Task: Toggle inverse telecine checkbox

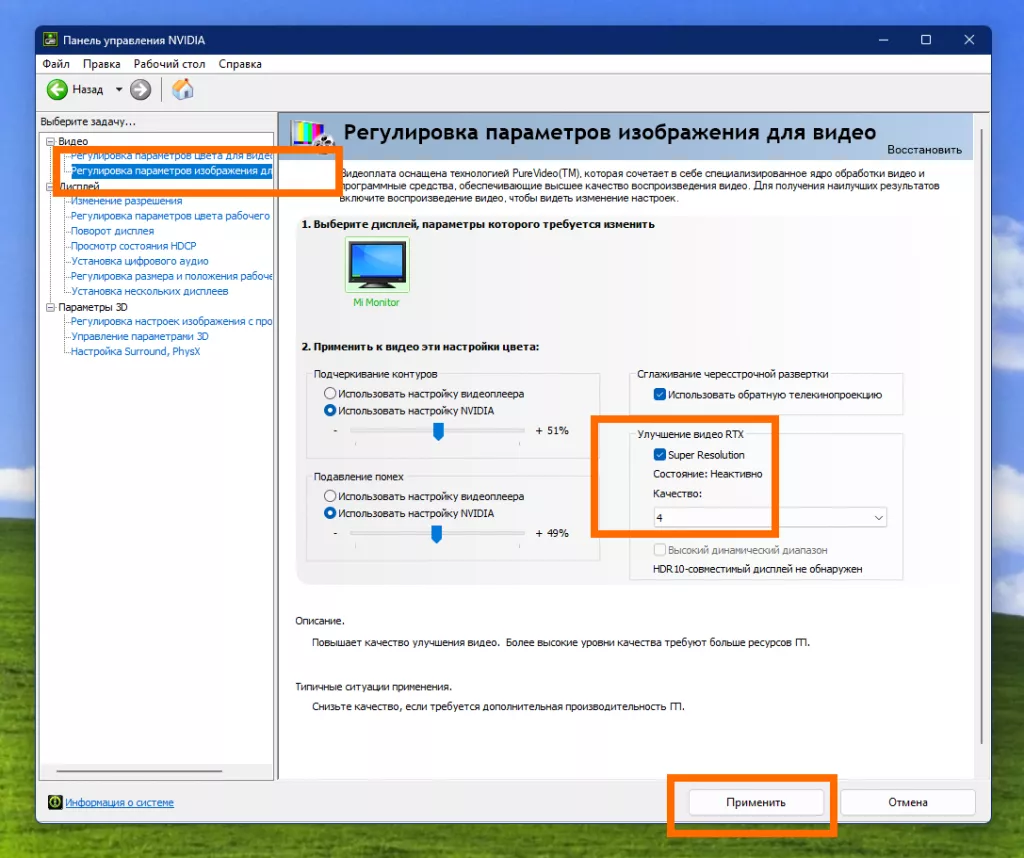Action: 660,394
